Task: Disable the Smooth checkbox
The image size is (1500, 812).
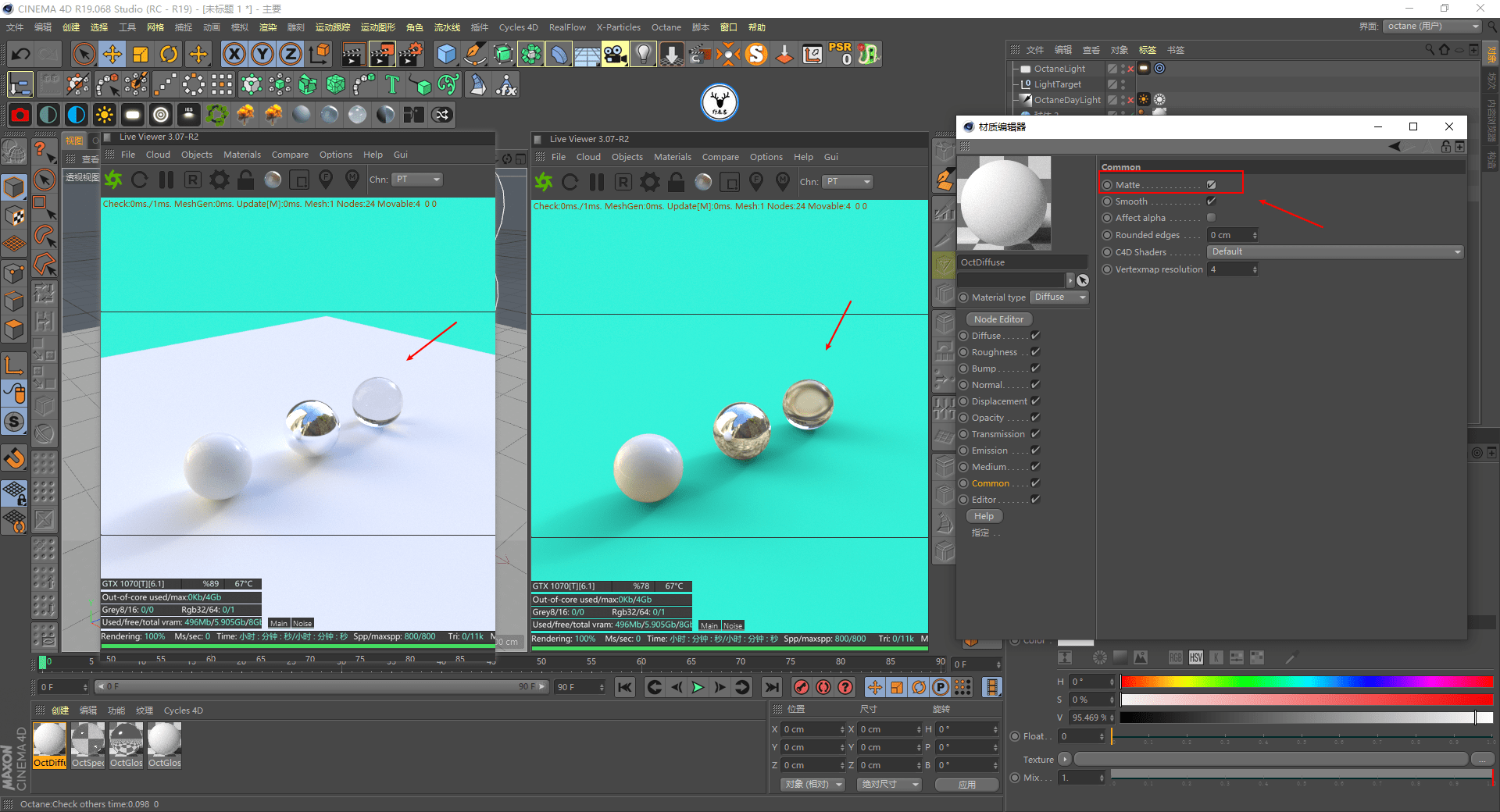Action: 1211,201
